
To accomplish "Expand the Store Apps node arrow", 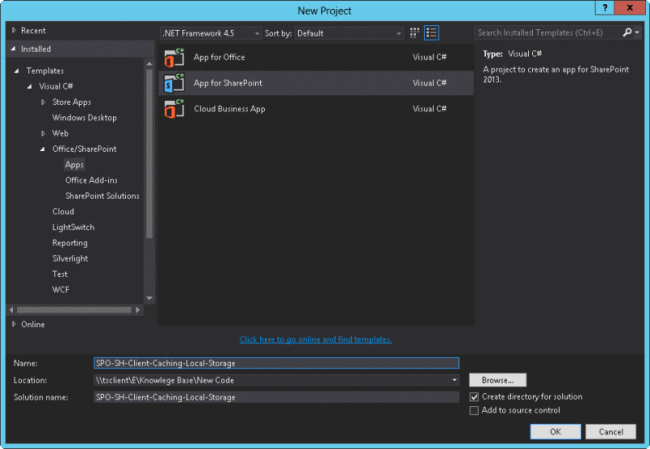I will pyautogui.click(x=43, y=102).
